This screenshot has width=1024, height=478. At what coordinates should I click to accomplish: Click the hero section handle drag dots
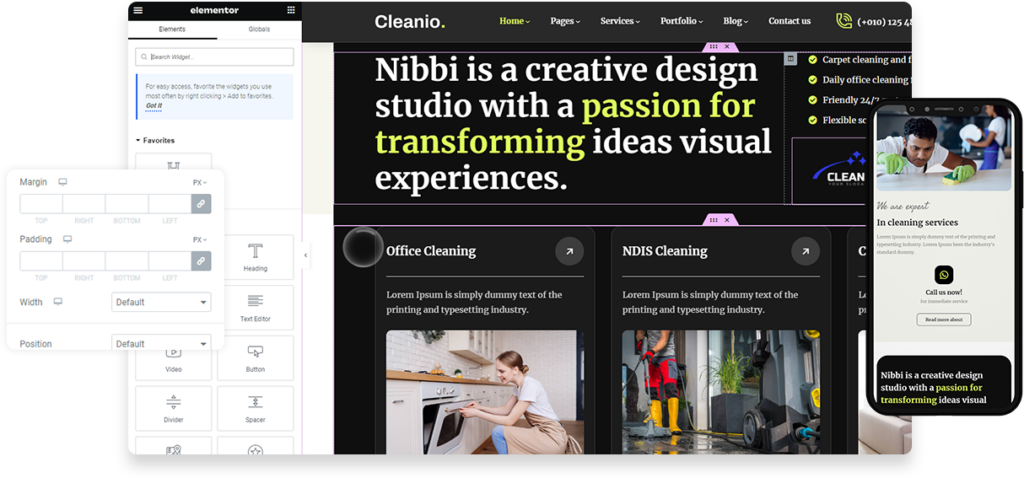(713, 47)
